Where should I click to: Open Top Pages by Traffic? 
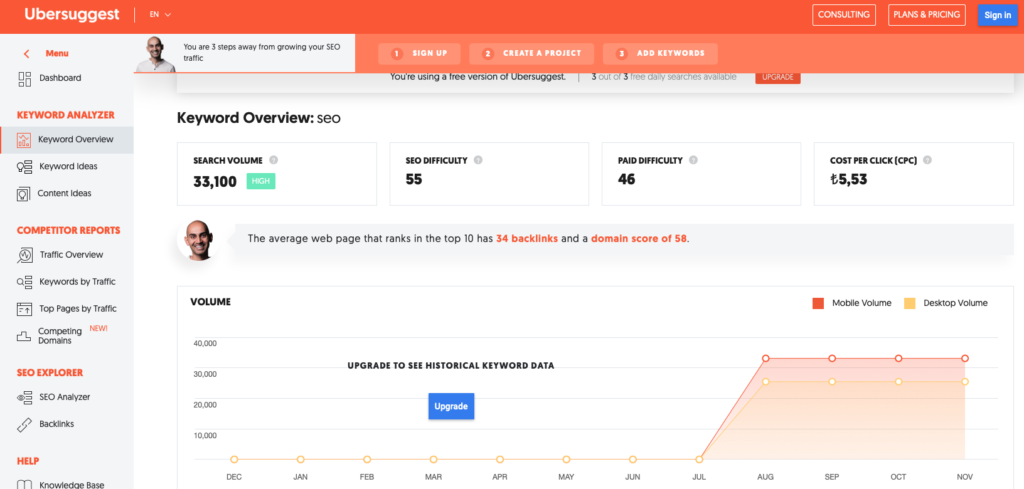(78, 309)
